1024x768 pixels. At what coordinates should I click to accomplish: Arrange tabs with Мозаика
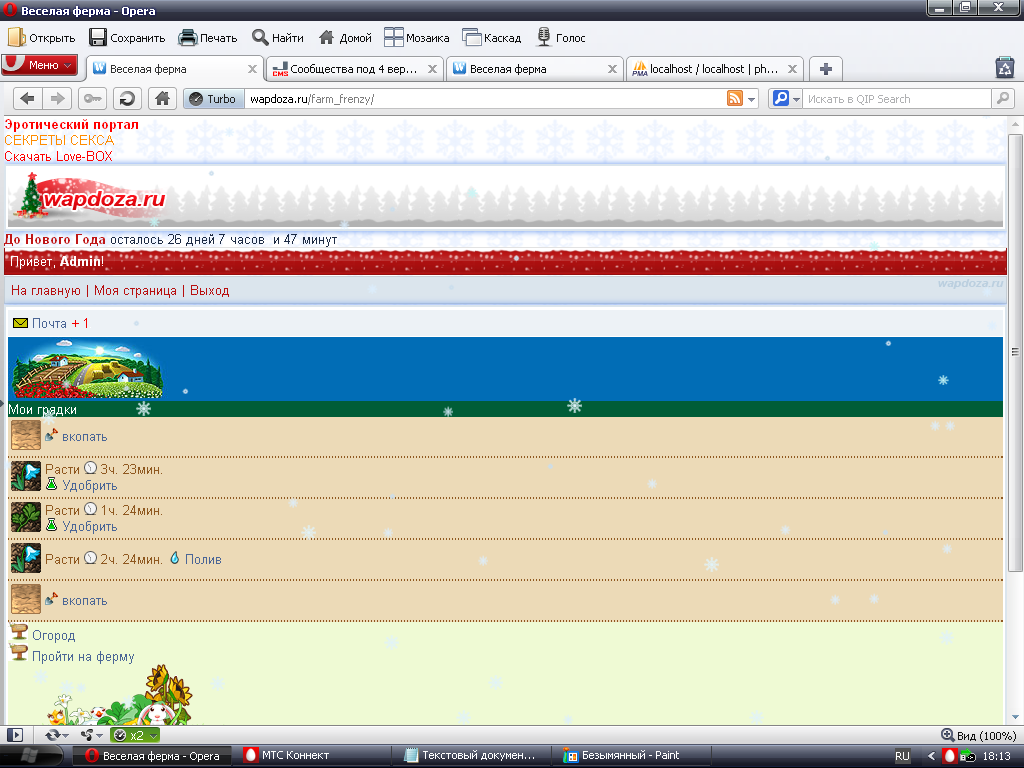[417, 38]
